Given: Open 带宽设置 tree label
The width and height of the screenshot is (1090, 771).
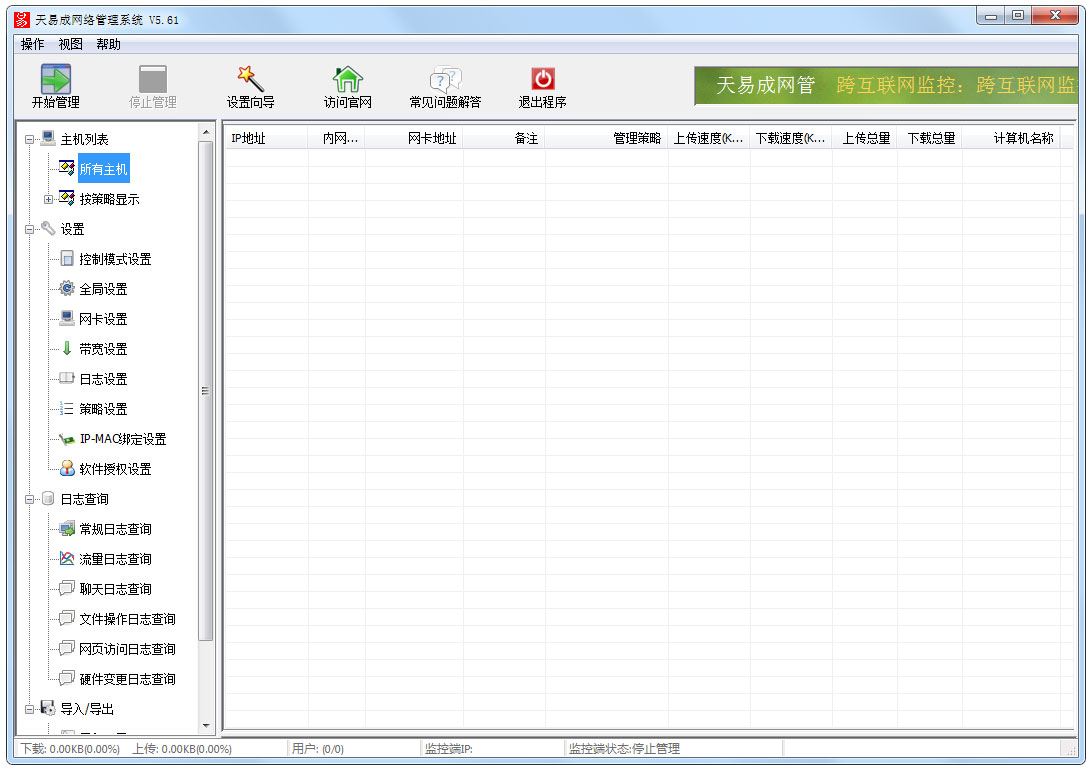Looking at the screenshot, I should click(x=104, y=349).
